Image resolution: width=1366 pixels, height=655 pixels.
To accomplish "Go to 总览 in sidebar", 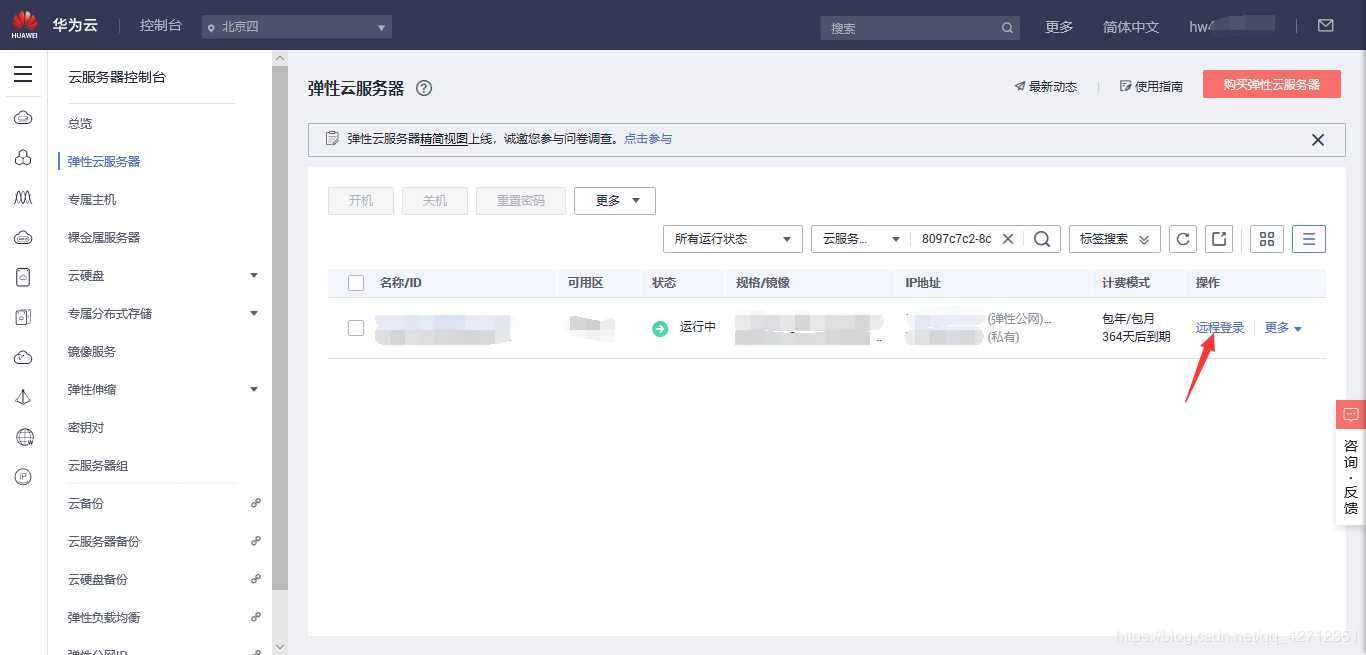I will (80, 123).
